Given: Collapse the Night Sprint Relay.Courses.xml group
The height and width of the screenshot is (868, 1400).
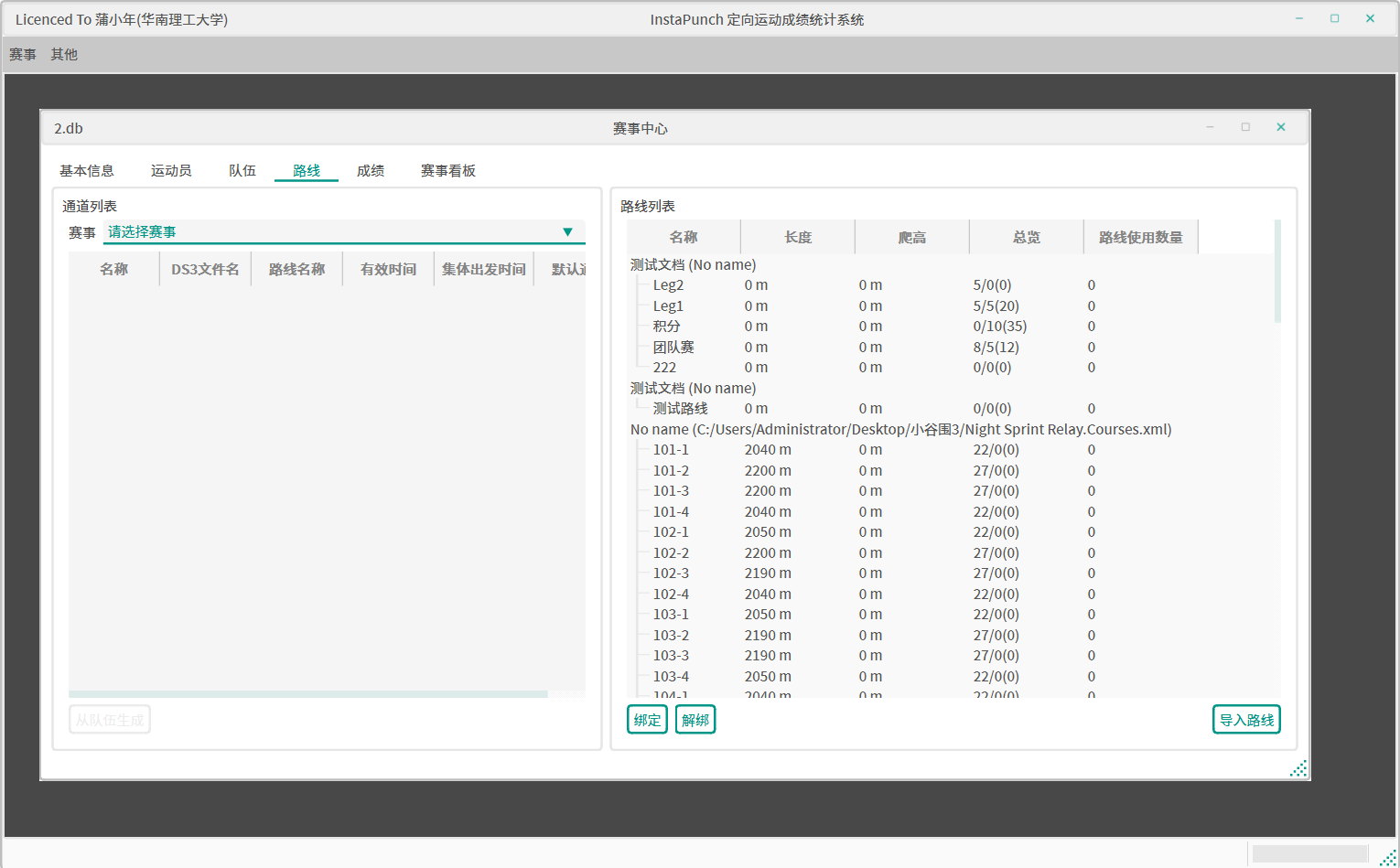Looking at the screenshot, I should 900,430.
